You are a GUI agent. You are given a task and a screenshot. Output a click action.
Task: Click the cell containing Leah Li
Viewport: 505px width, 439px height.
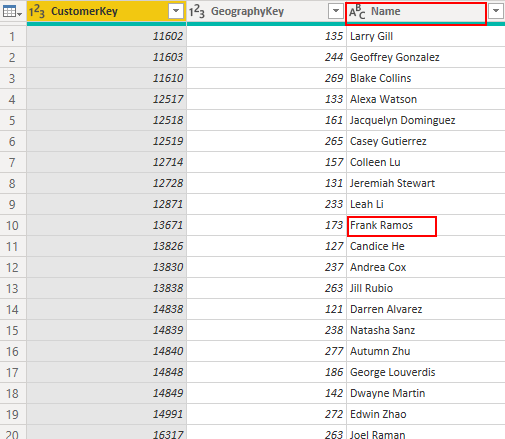click(x=426, y=204)
